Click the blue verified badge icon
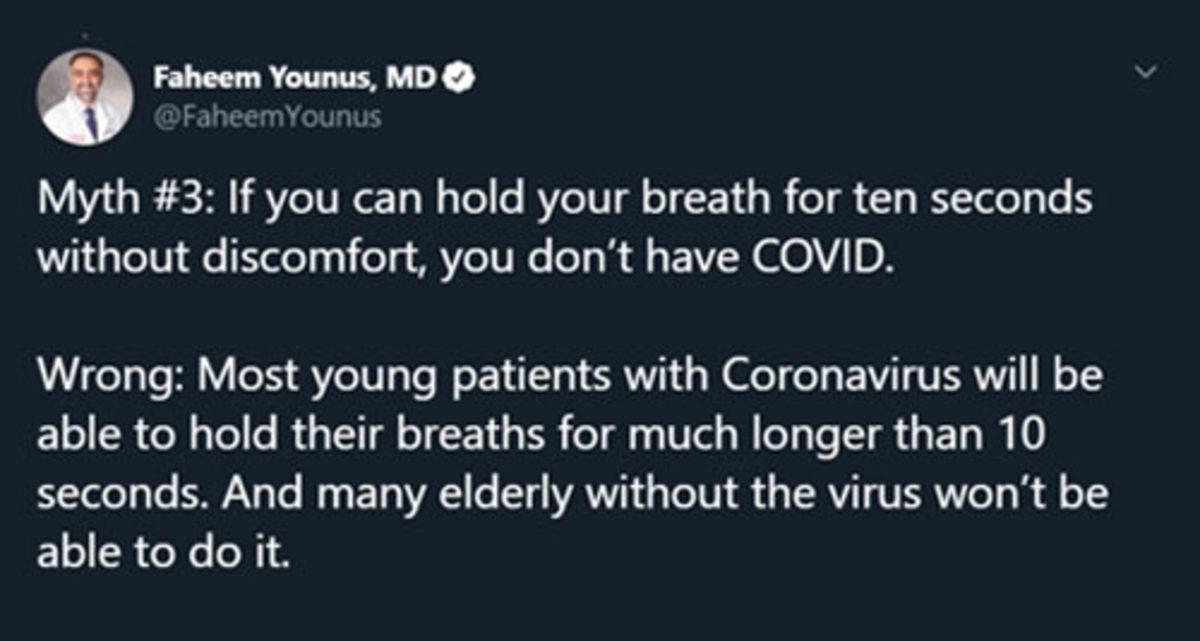The height and width of the screenshot is (641, 1200). coord(460,77)
